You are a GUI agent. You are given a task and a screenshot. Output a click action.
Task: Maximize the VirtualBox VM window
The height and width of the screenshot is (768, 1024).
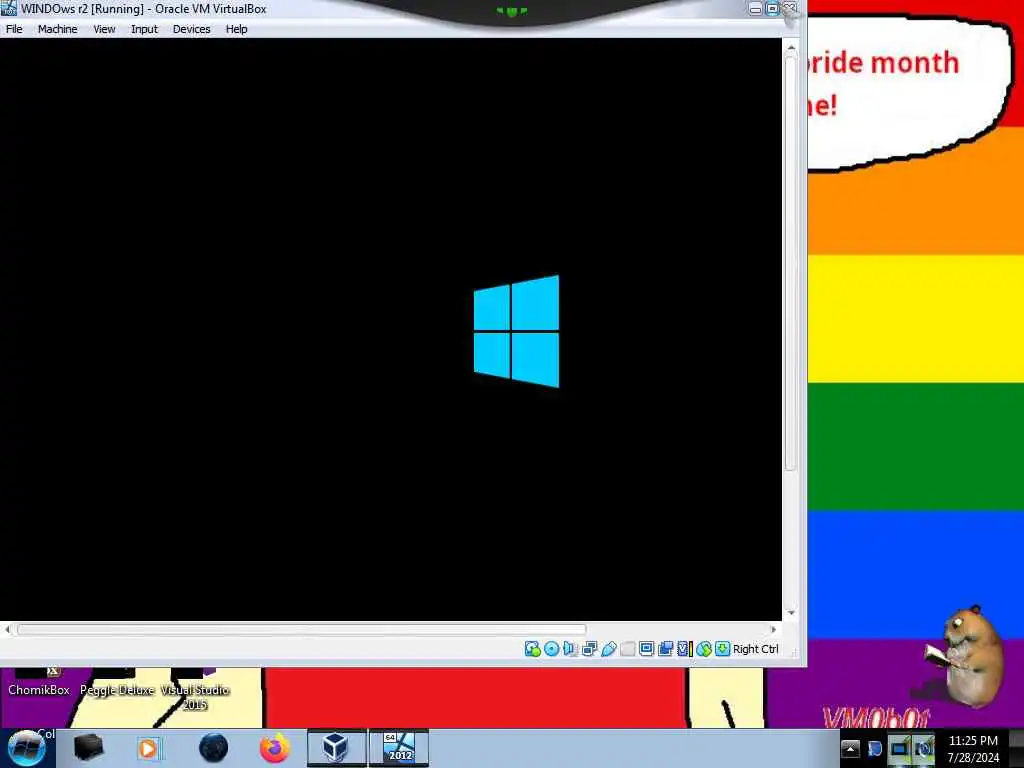click(772, 9)
